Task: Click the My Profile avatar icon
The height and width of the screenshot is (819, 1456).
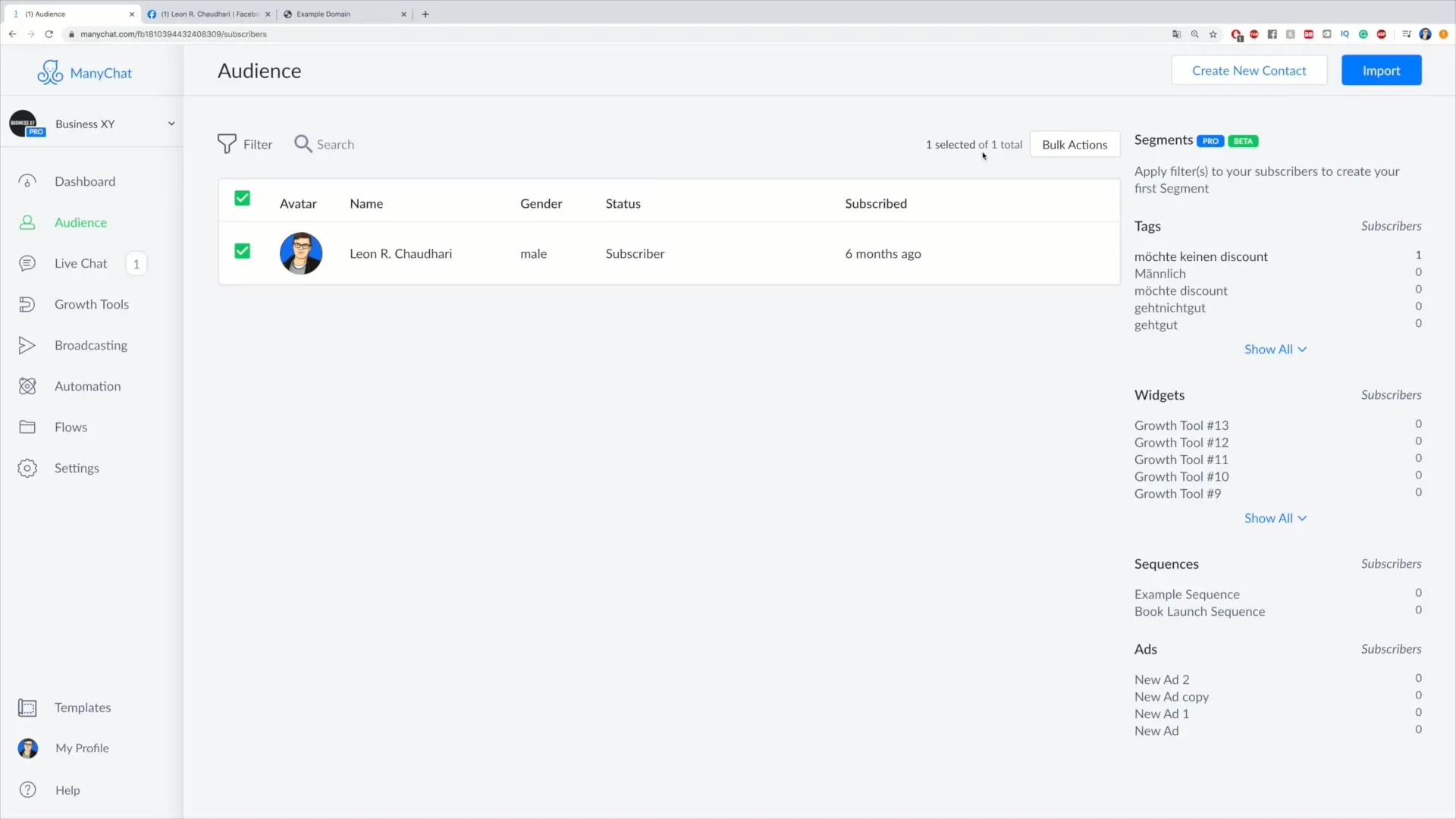Action: (x=28, y=748)
